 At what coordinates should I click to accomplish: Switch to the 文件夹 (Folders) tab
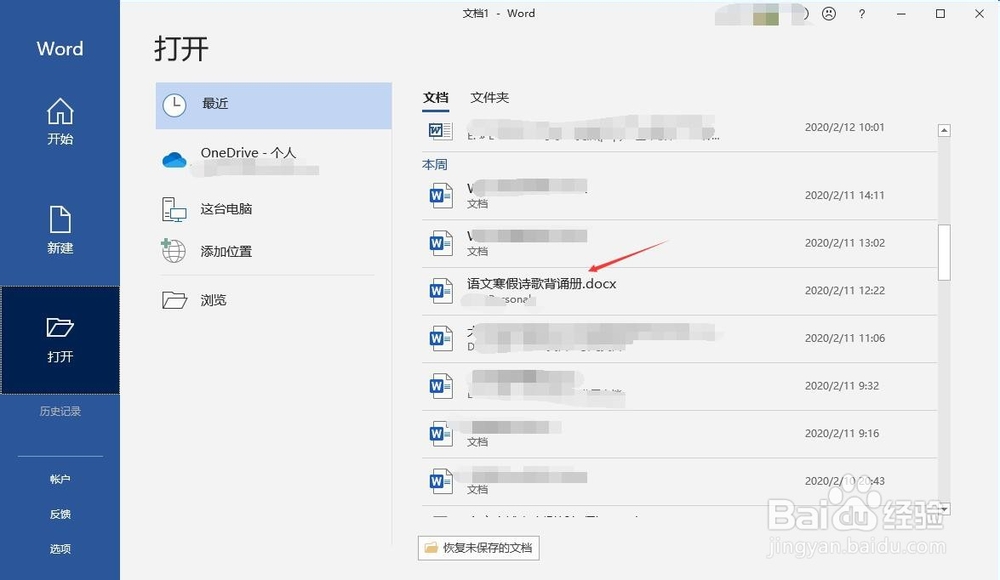[x=489, y=98]
